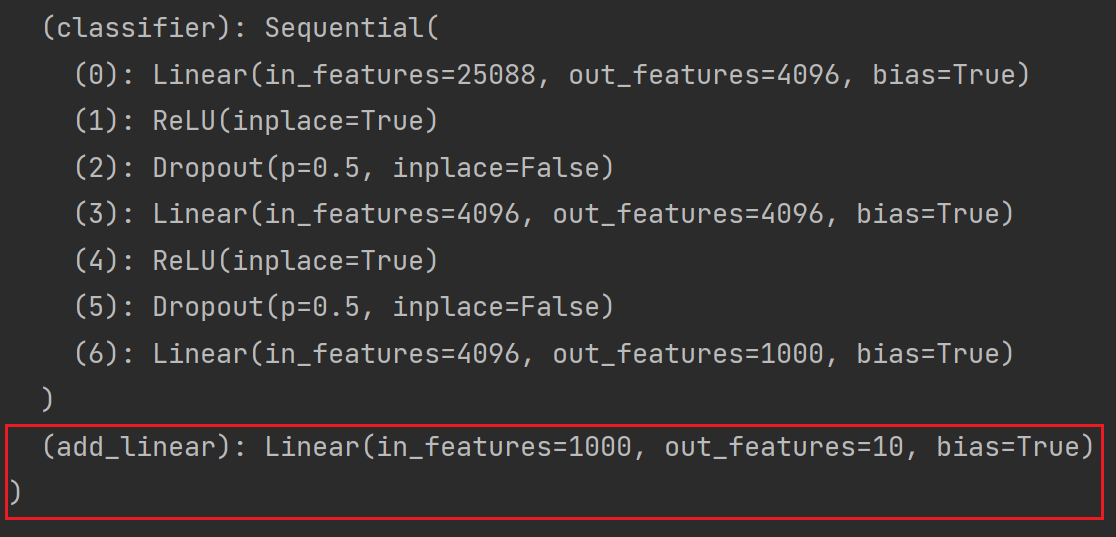1116x537 pixels.
Task: Click the (4): ReLU(inplace=True) line
Action: pos(256,261)
